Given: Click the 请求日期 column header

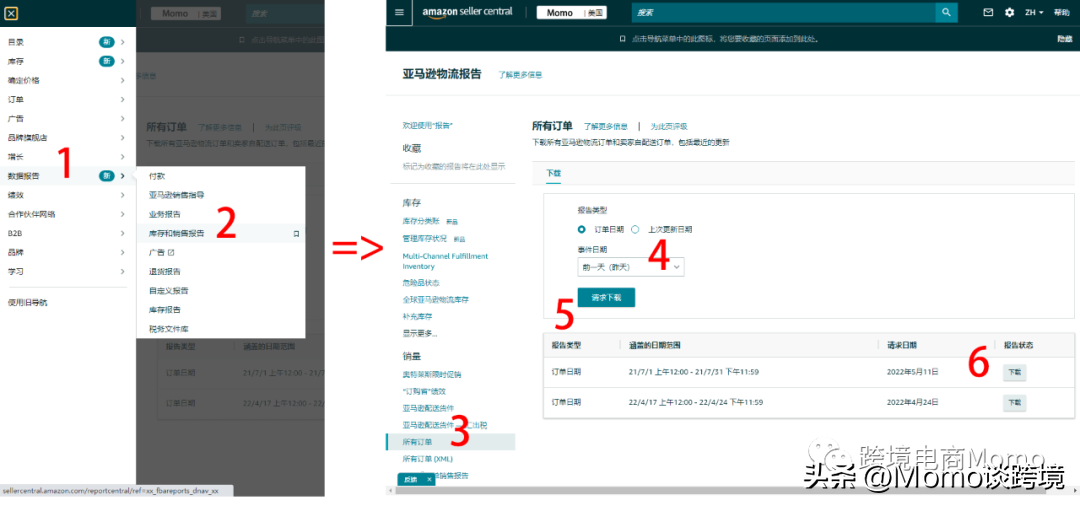Looking at the screenshot, I should [902, 345].
